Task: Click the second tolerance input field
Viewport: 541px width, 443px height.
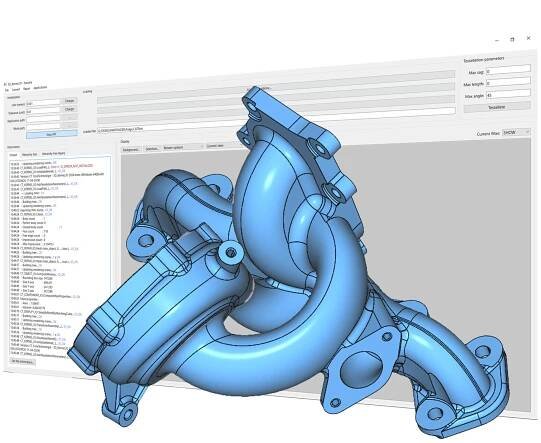Action: pyautogui.click(x=43, y=111)
